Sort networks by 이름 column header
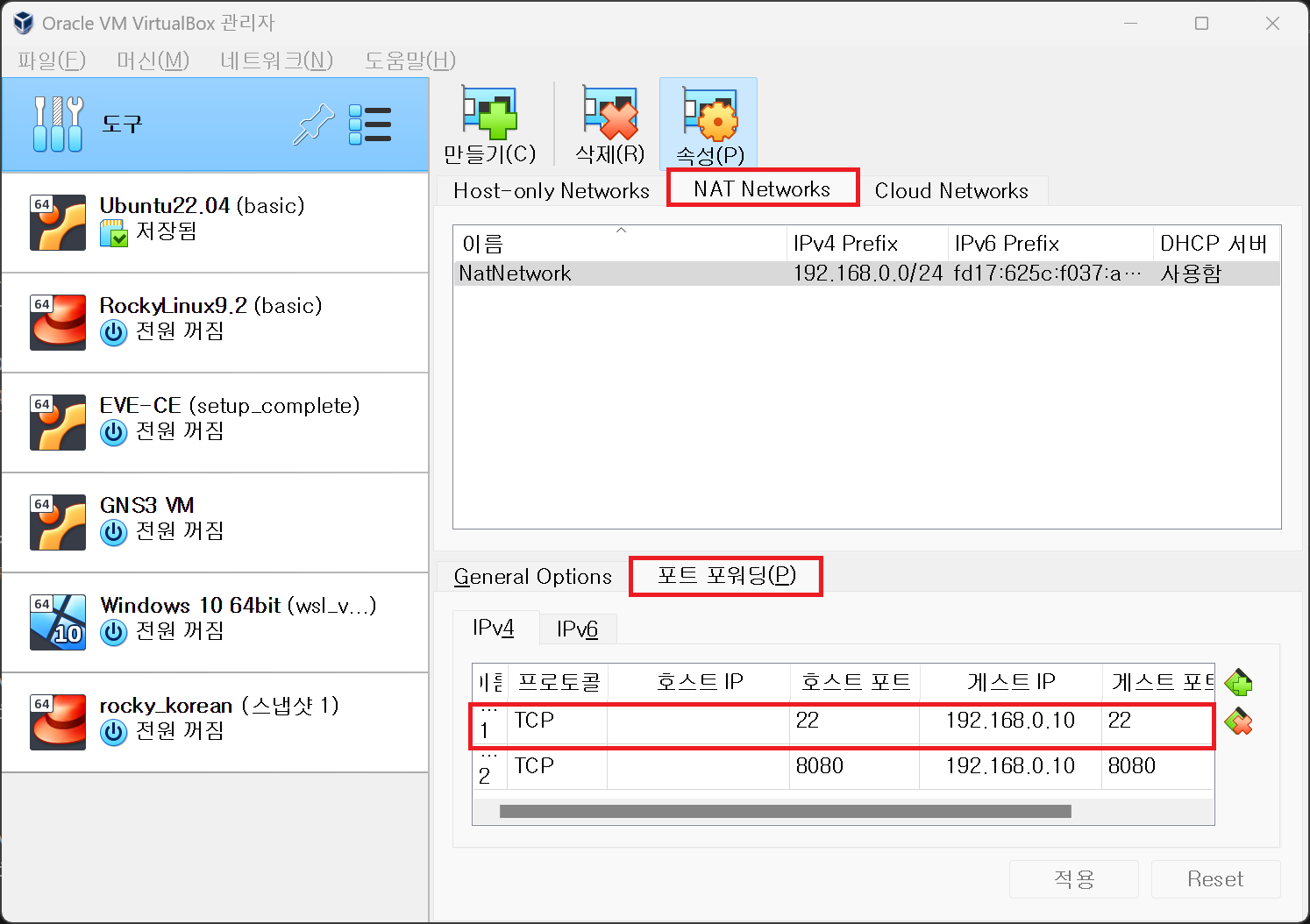Viewport: 1310px width, 924px height. [621, 243]
